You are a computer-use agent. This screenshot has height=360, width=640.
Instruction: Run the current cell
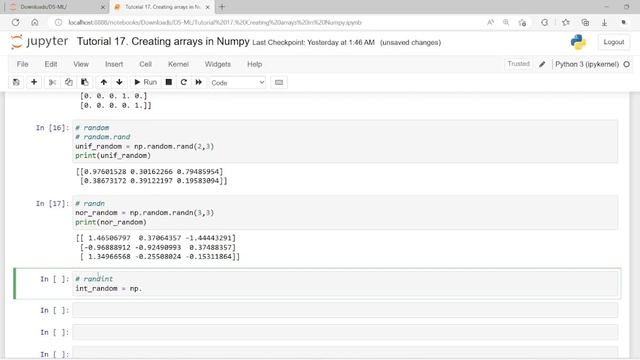pos(146,82)
